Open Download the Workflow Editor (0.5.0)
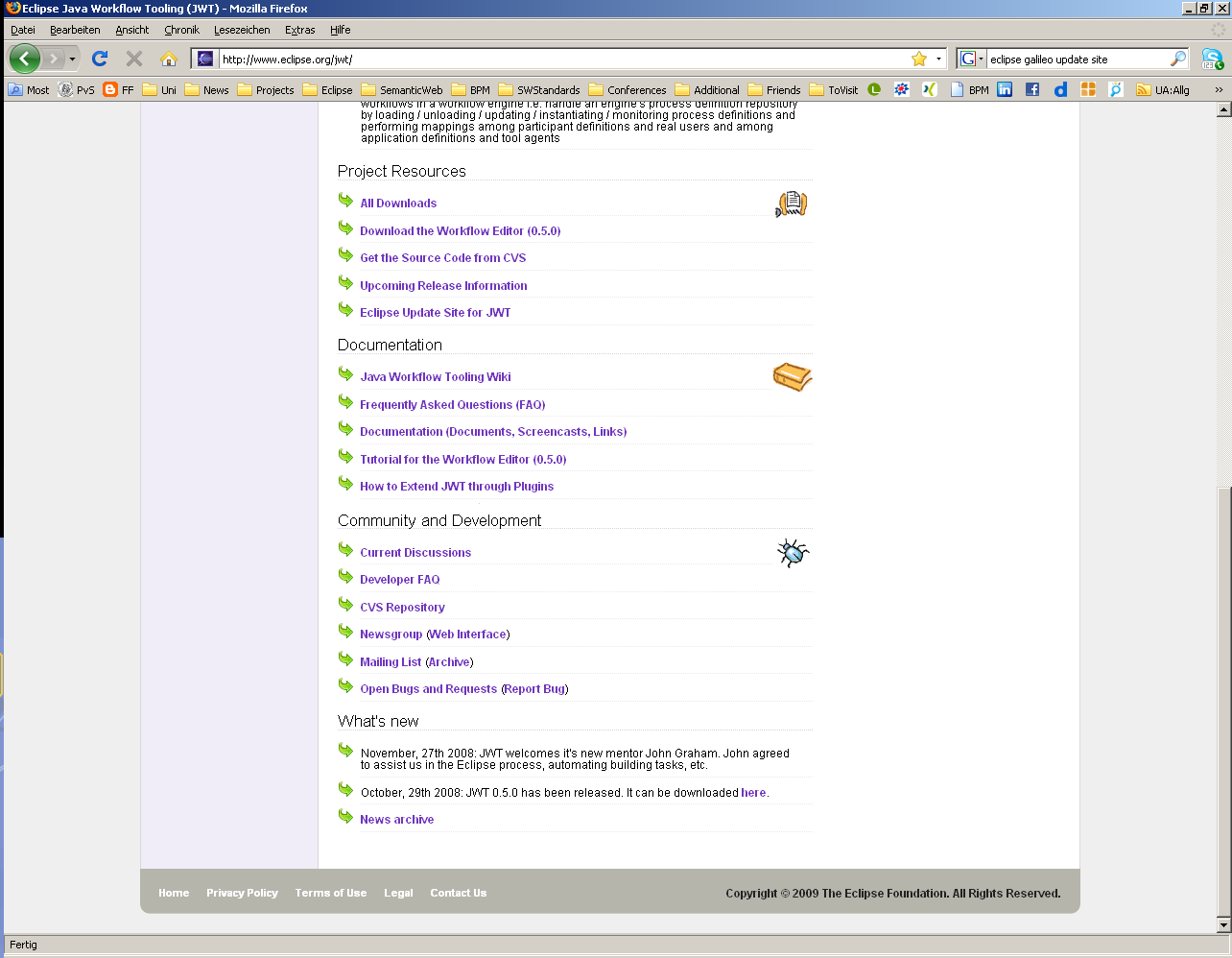The image size is (1232, 958). [461, 231]
